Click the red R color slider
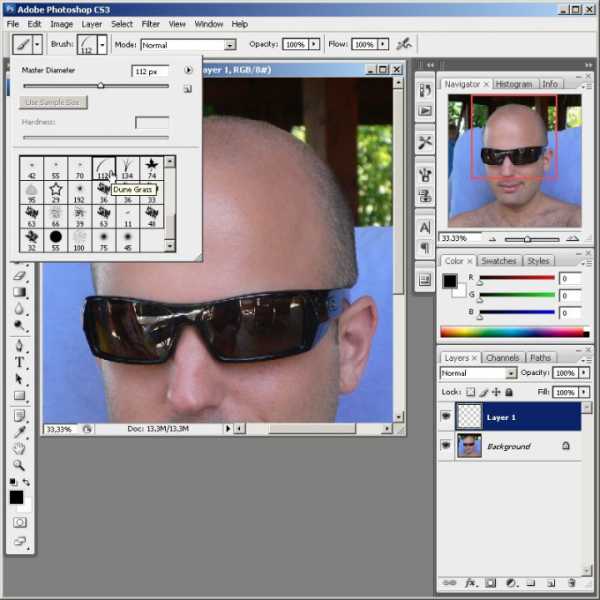The width and height of the screenshot is (600, 600). [517, 278]
